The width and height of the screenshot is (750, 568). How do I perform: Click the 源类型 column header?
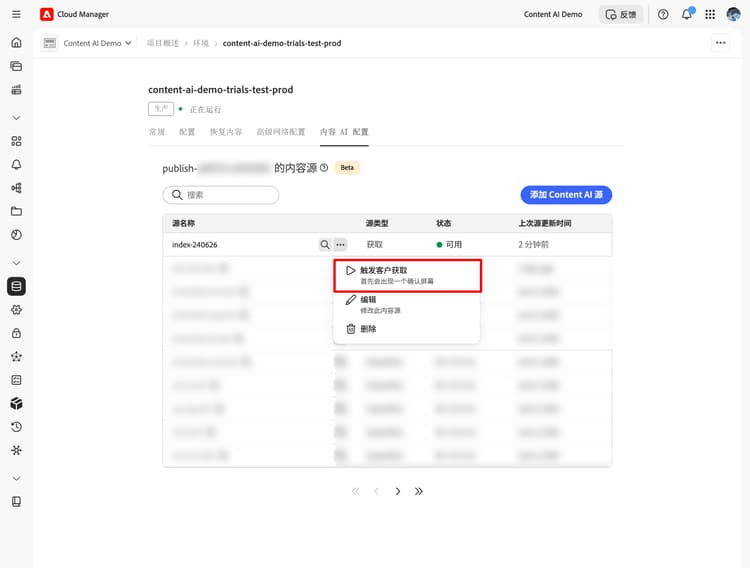(377, 223)
